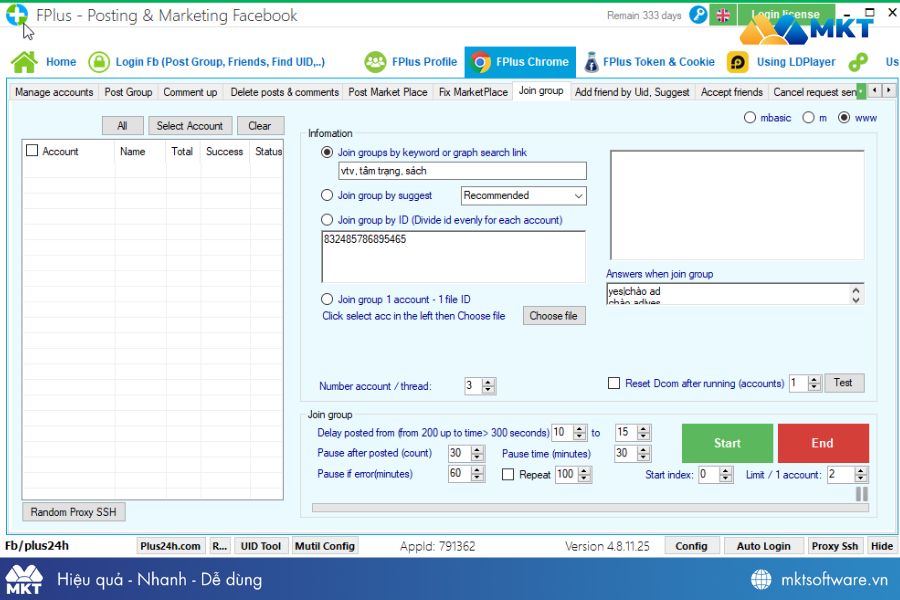Image resolution: width=900 pixels, height=600 pixels.
Task: Adjust the Repeat 100 spinner
Action: [x=584, y=474]
